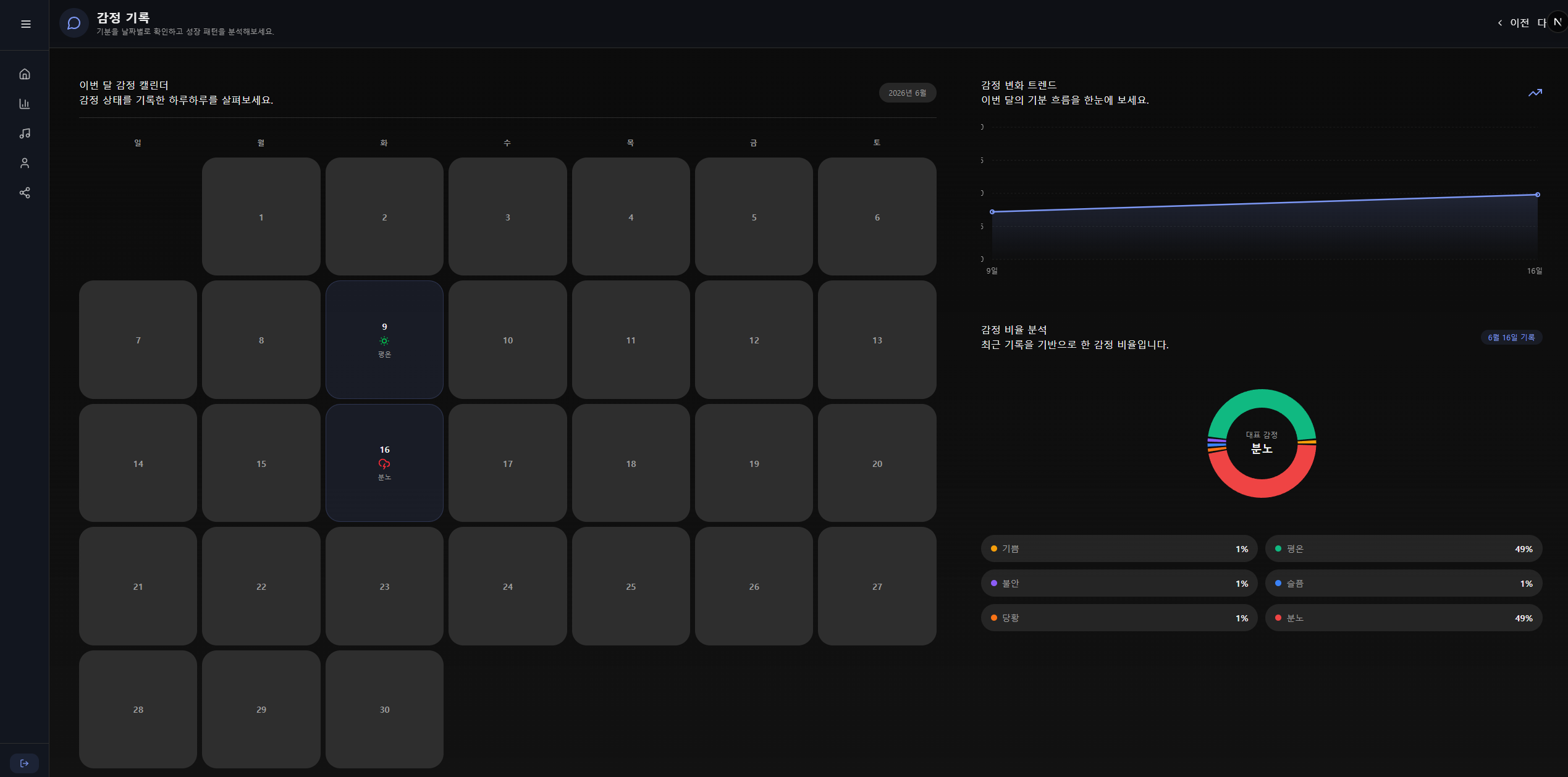Select the 불안 1% legend pill
Viewport: 1568px width, 777px height.
1119,583
